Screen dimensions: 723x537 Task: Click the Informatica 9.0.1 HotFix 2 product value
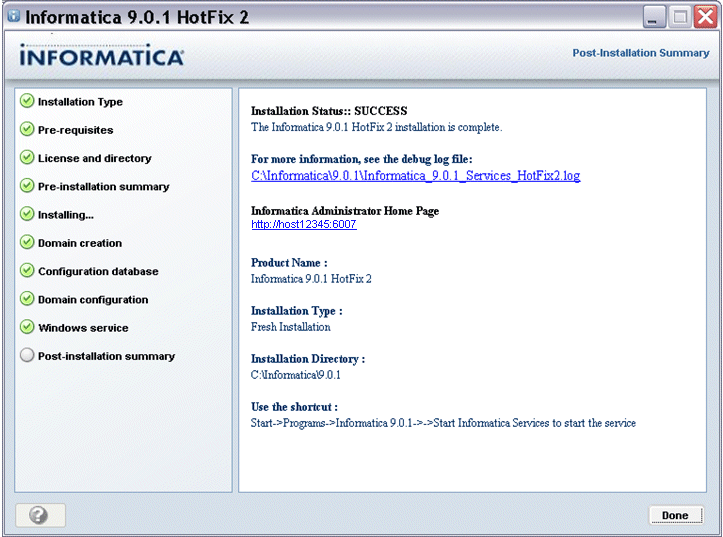[x=311, y=279]
